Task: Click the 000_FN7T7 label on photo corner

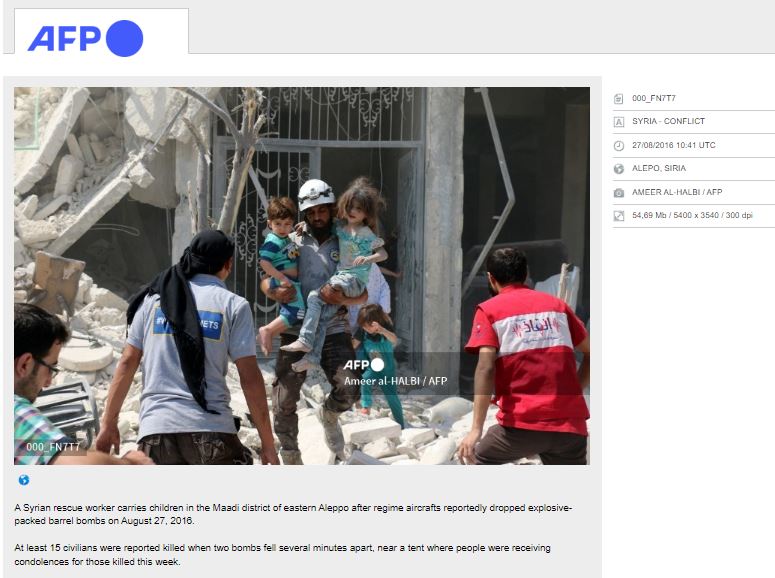Action: [53, 447]
